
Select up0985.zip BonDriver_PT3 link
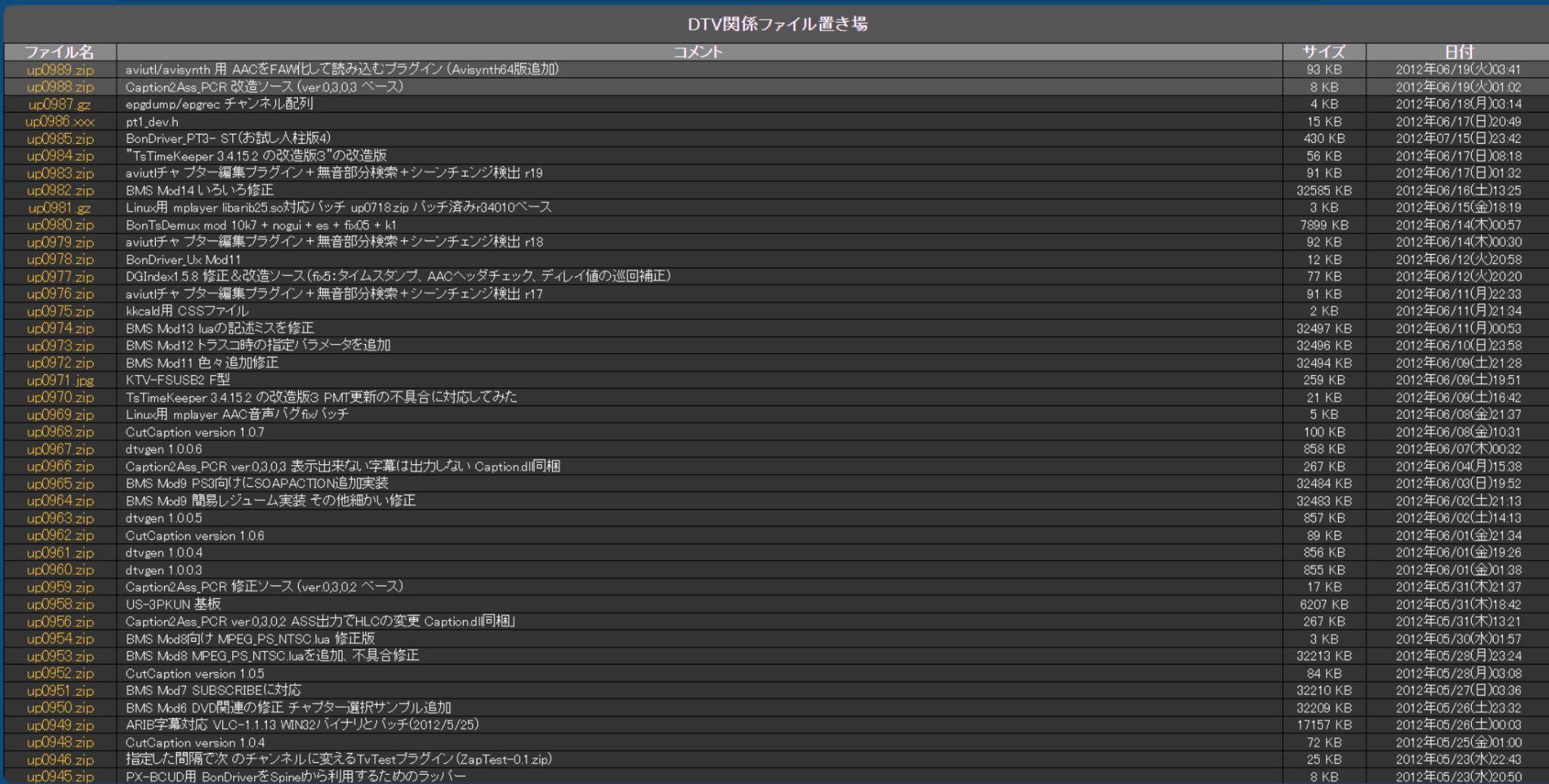pos(61,139)
